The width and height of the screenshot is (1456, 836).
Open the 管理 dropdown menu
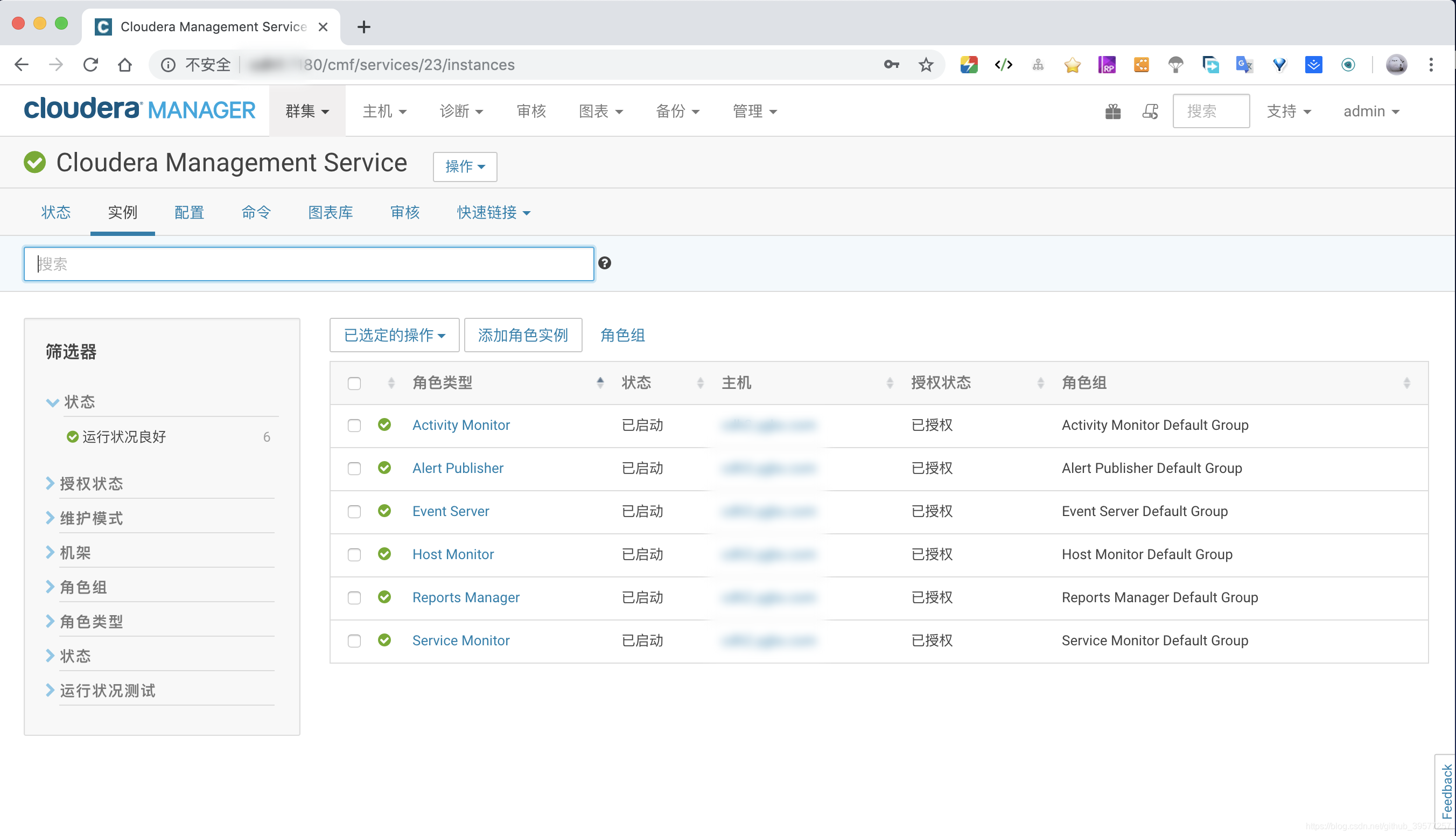click(x=755, y=112)
